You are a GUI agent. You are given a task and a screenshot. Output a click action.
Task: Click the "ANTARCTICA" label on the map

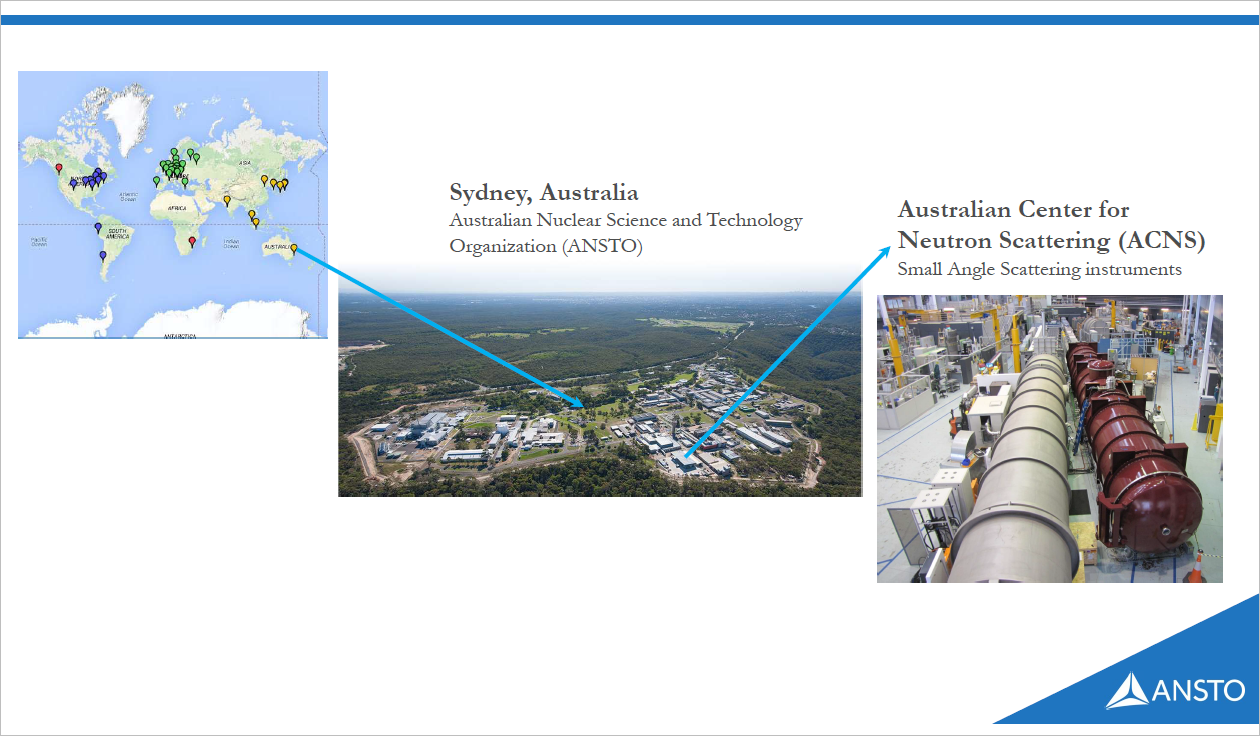(180, 337)
